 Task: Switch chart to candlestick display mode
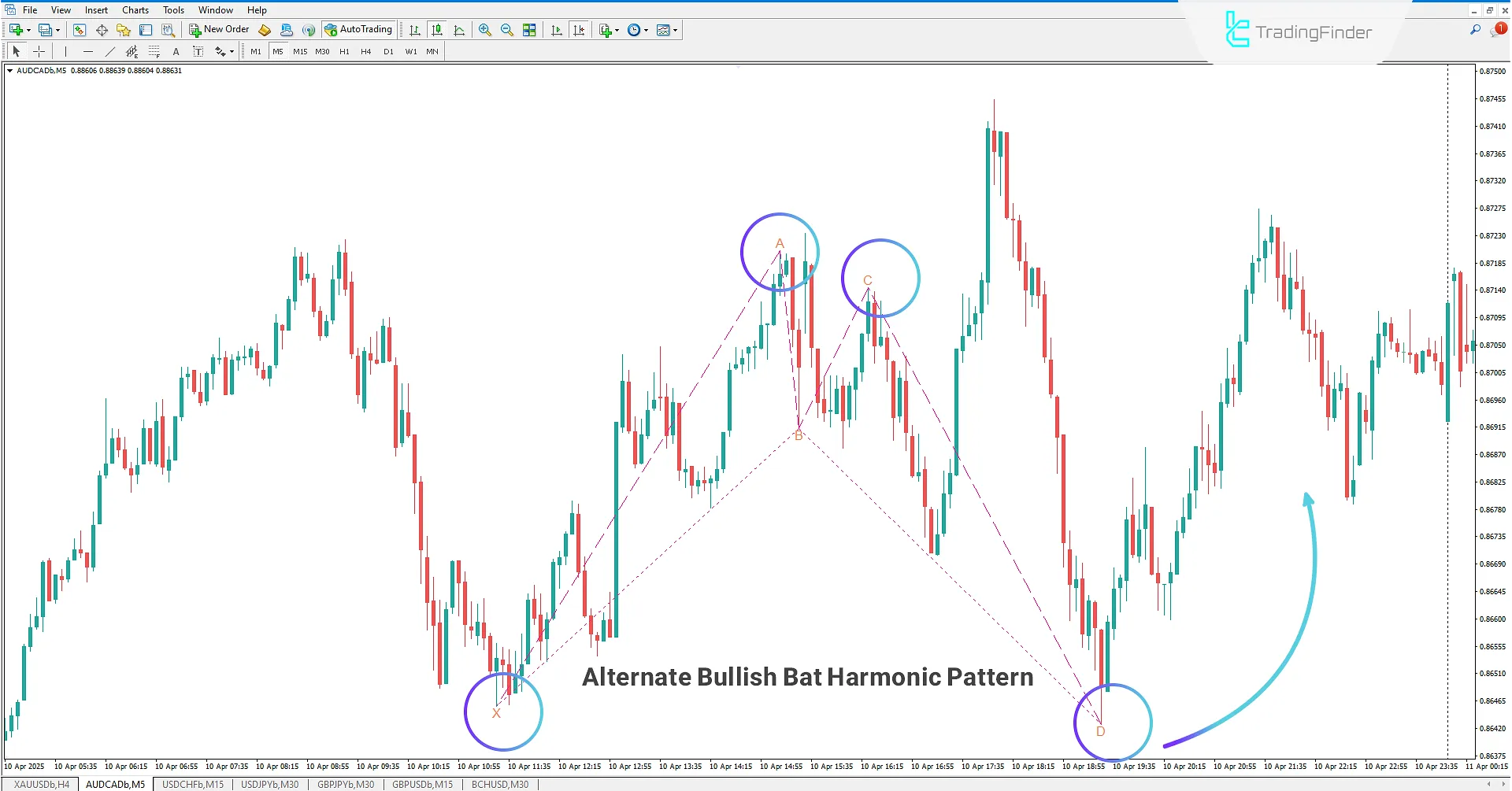point(437,29)
